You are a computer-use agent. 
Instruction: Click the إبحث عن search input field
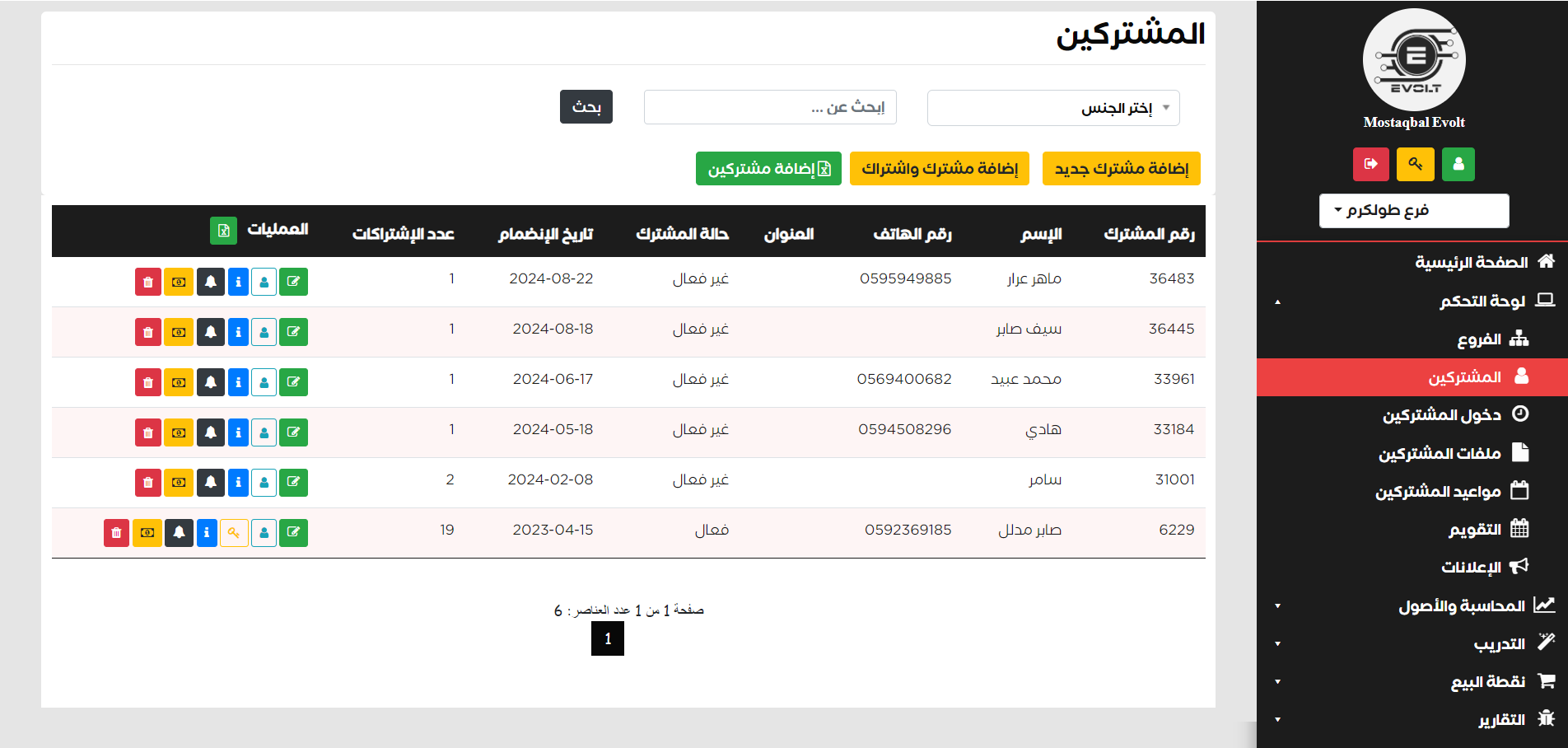point(769,107)
